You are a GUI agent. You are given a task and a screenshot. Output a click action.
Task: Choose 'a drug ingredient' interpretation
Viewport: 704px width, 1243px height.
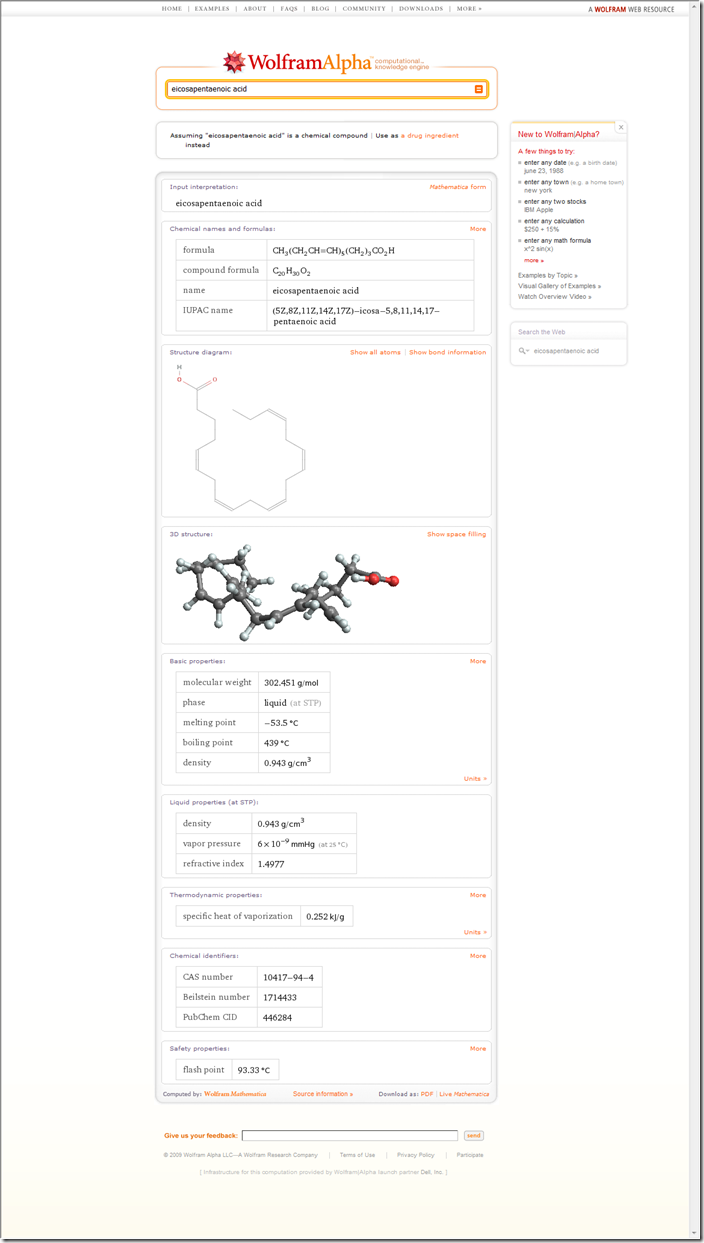(430, 135)
